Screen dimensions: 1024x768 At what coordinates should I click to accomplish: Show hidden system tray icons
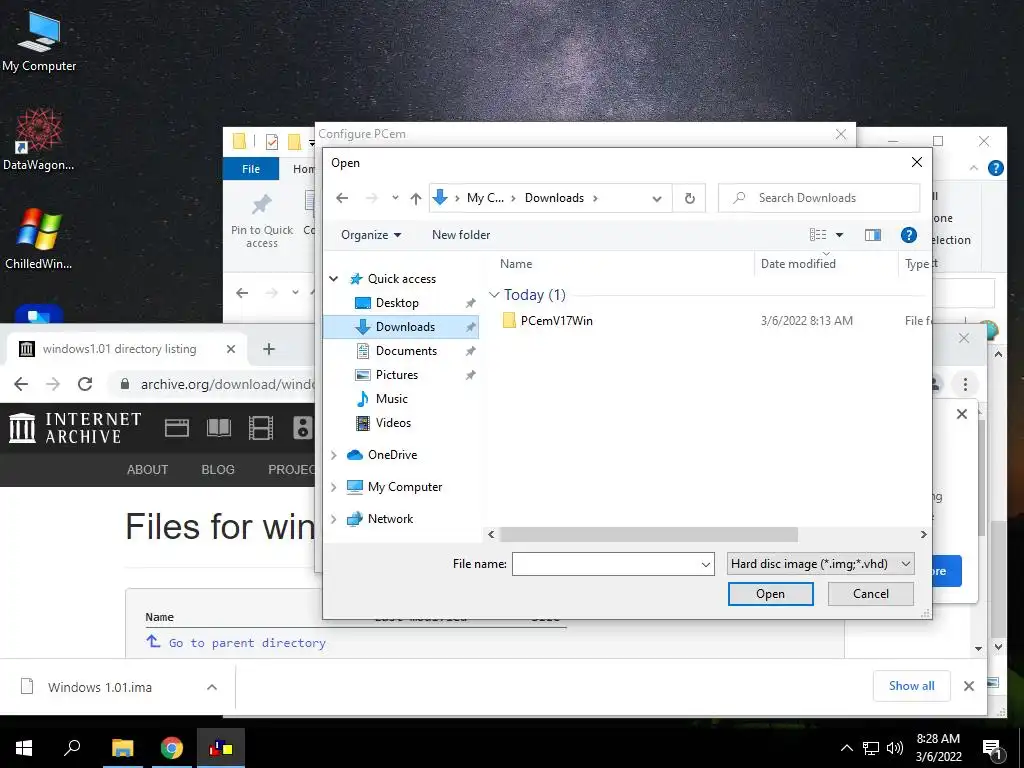click(x=846, y=748)
